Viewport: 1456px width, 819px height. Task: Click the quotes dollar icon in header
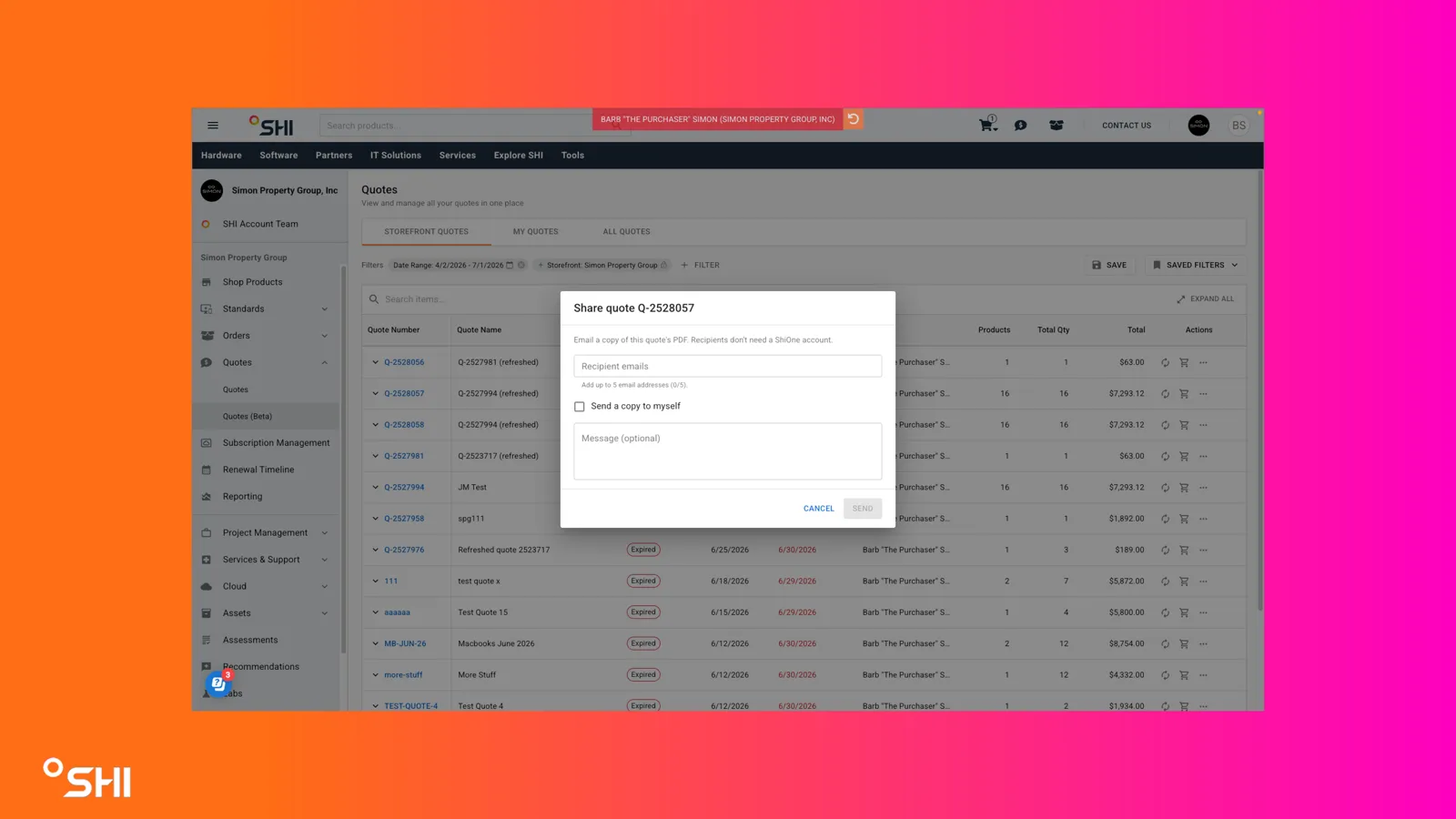tap(1021, 126)
